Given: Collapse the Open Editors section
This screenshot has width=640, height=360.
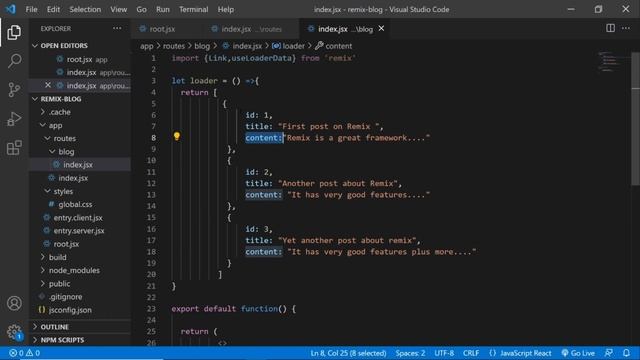Looking at the screenshot, I should (x=80, y=45).
